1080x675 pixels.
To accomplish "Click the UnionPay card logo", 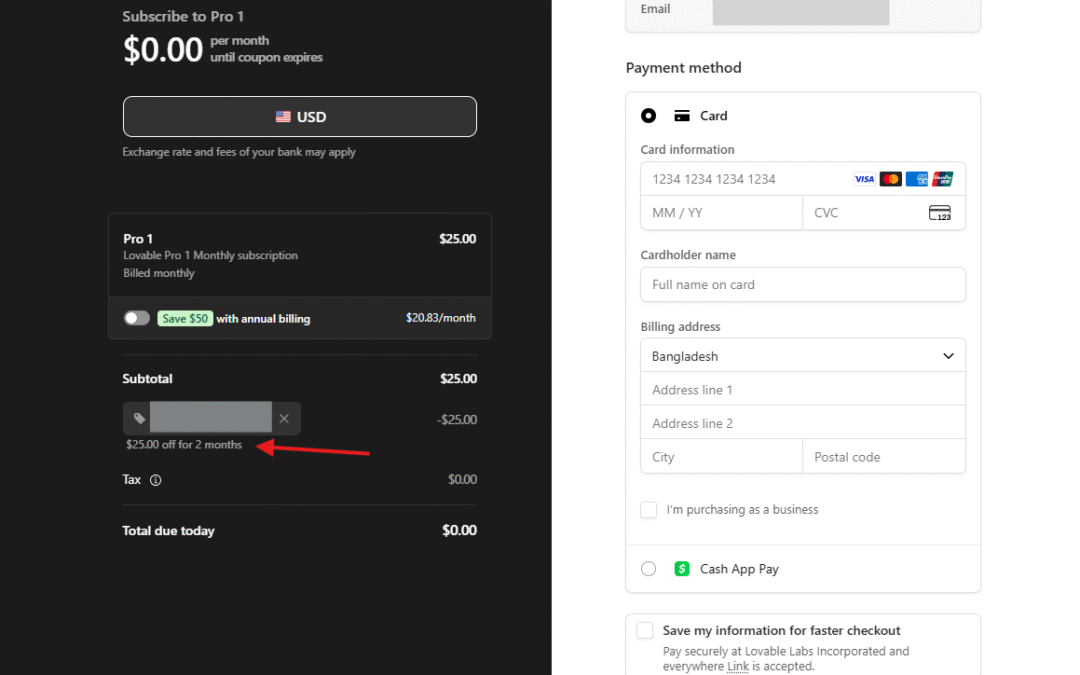I will tap(942, 179).
